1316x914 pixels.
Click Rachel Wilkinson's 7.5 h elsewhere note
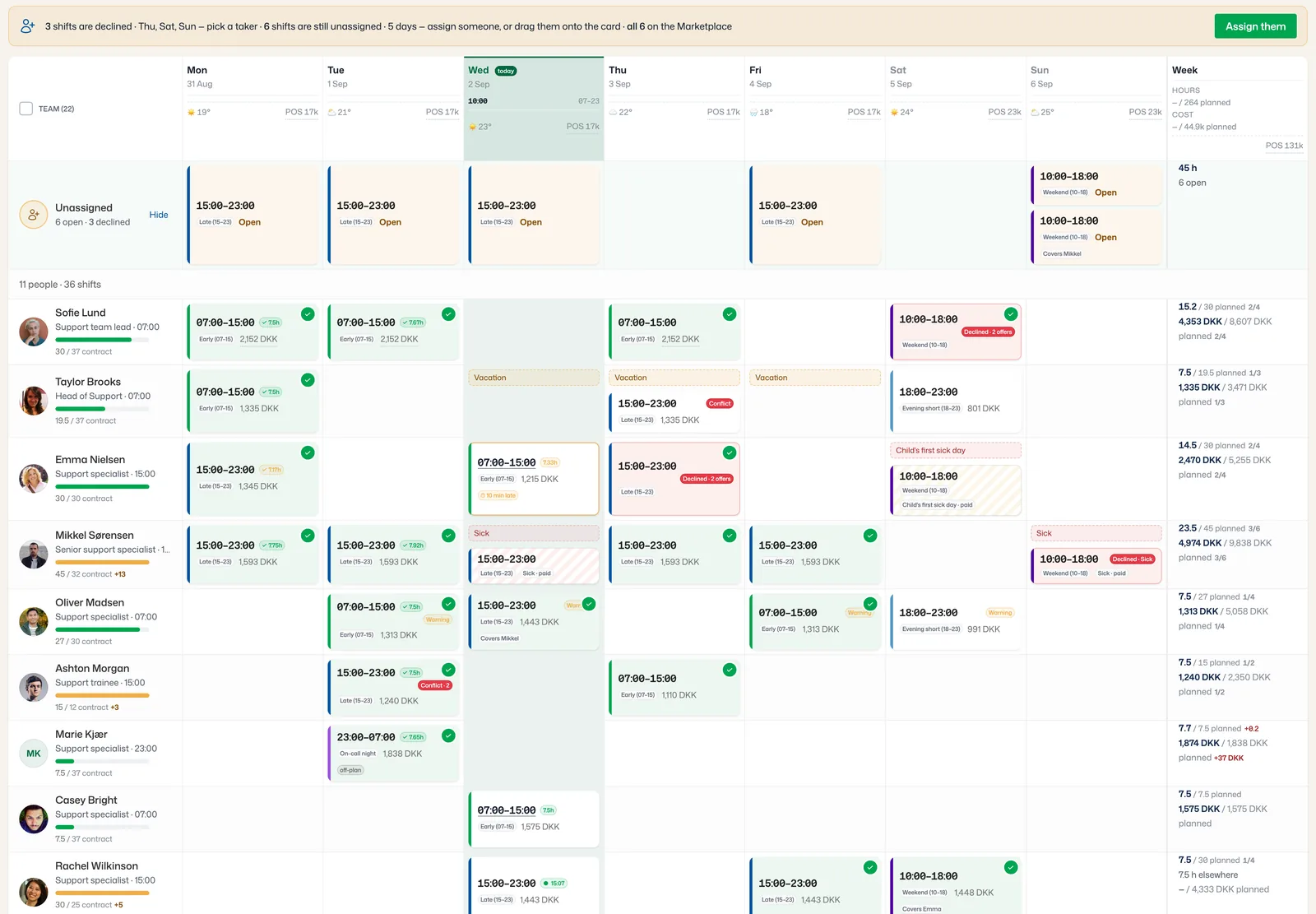tap(1207, 875)
